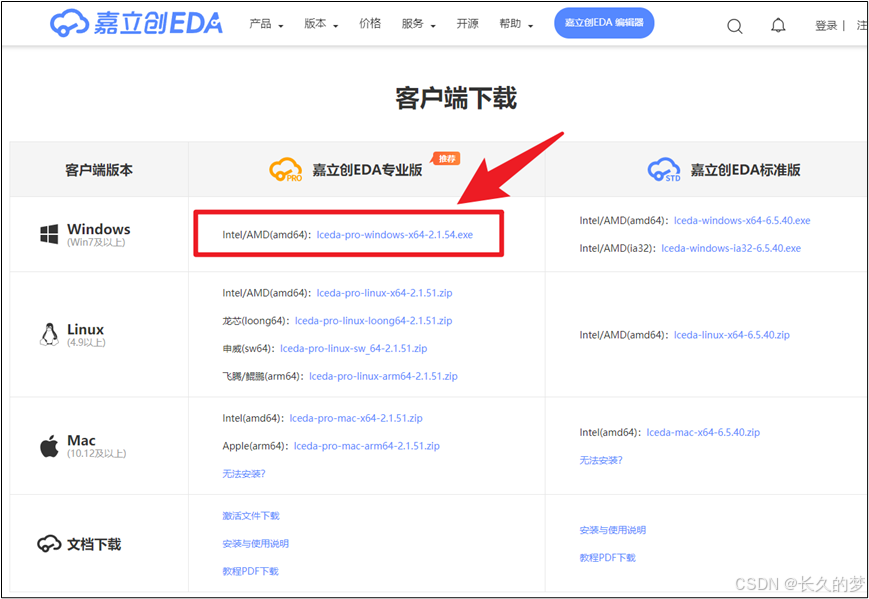This screenshot has width=869, height=599.
Task: Download lceda-pro-linux-x64-2.1.51.zip
Action: (x=384, y=293)
